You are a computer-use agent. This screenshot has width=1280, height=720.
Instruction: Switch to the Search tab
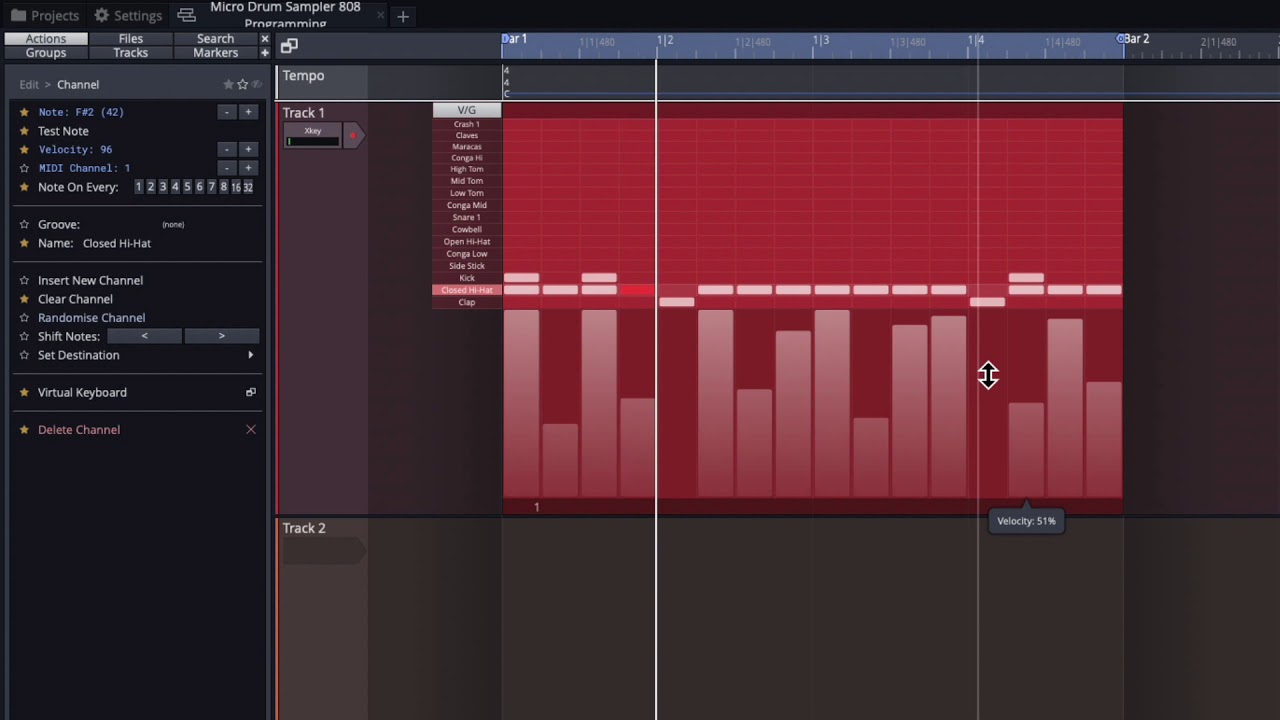click(x=215, y=39)
